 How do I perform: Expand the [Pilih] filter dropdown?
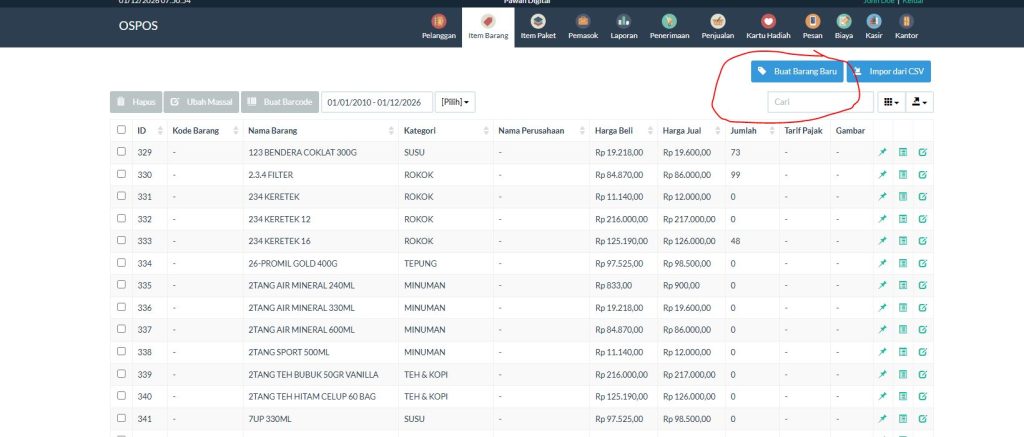(456, 102)
